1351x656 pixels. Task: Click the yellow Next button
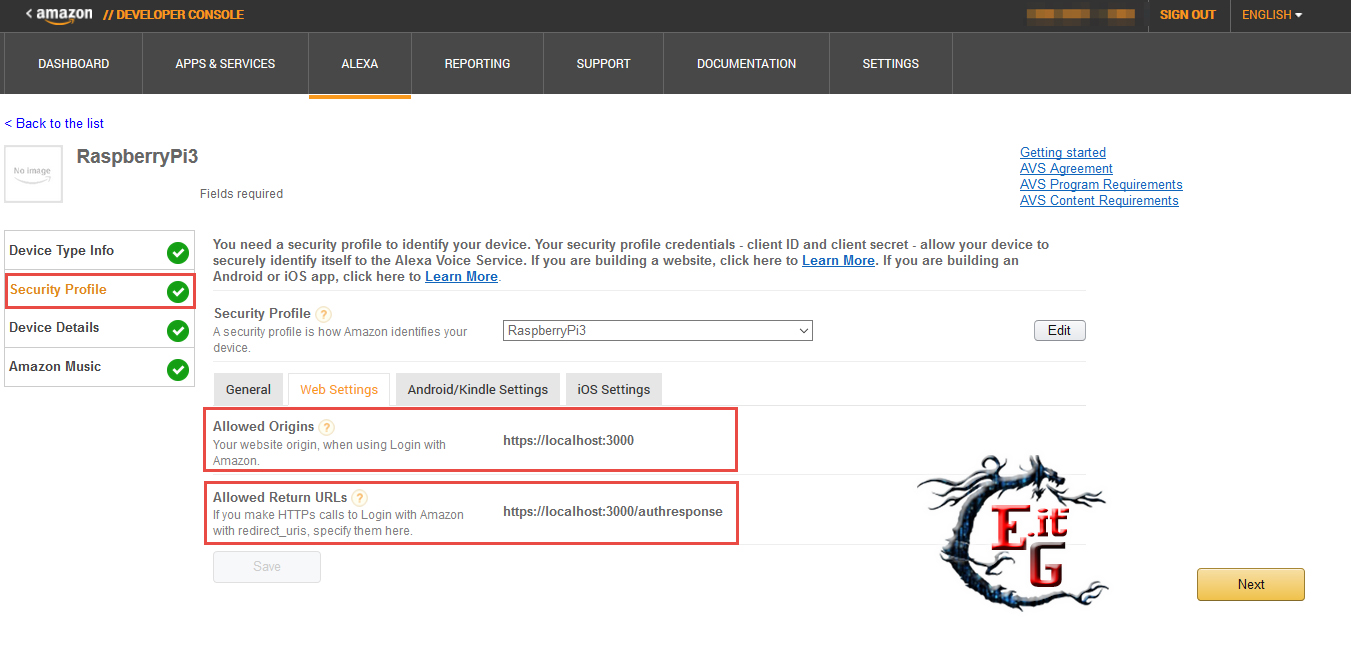[x=1251, y=584]
